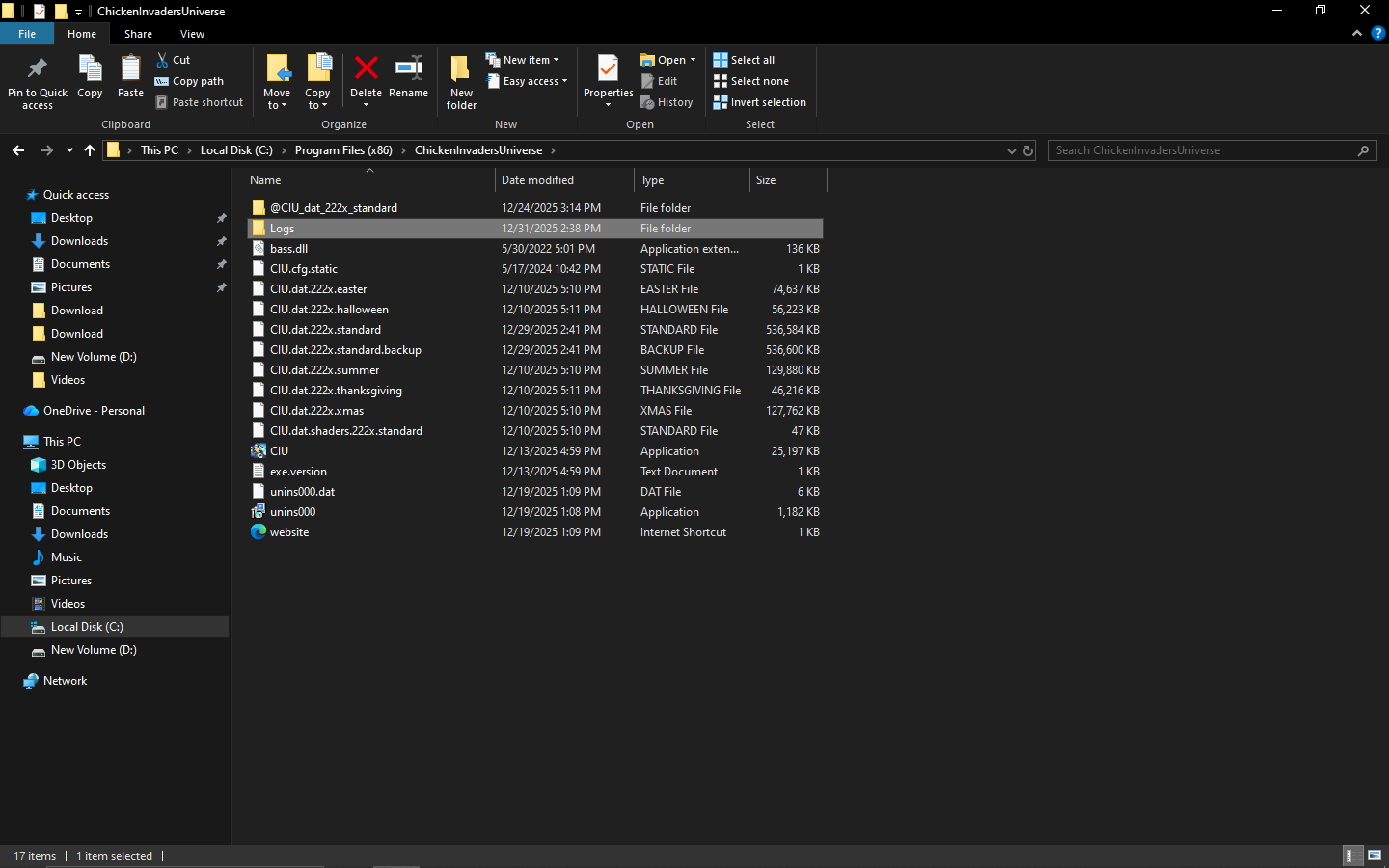Click Pin to Quick access icon
1389x868 pixels.
38,69
